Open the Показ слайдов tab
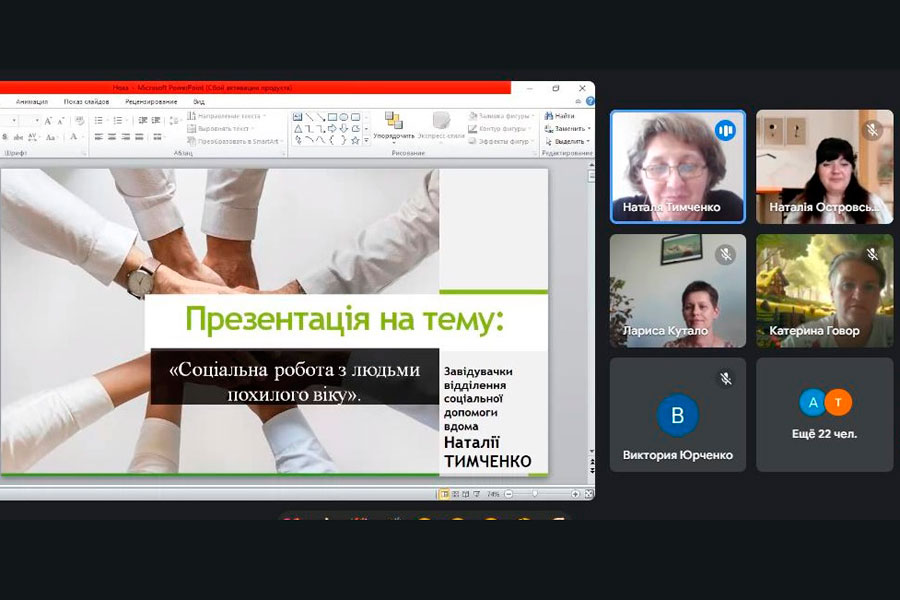 87,101
